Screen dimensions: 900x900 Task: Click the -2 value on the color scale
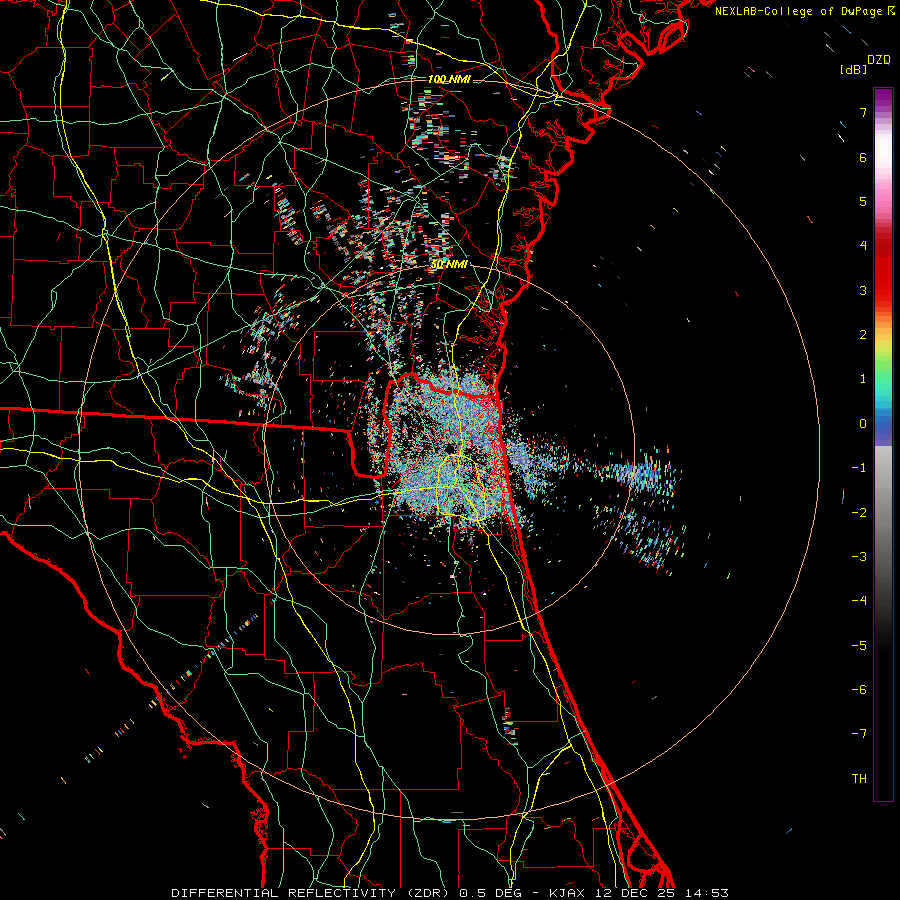859,513
